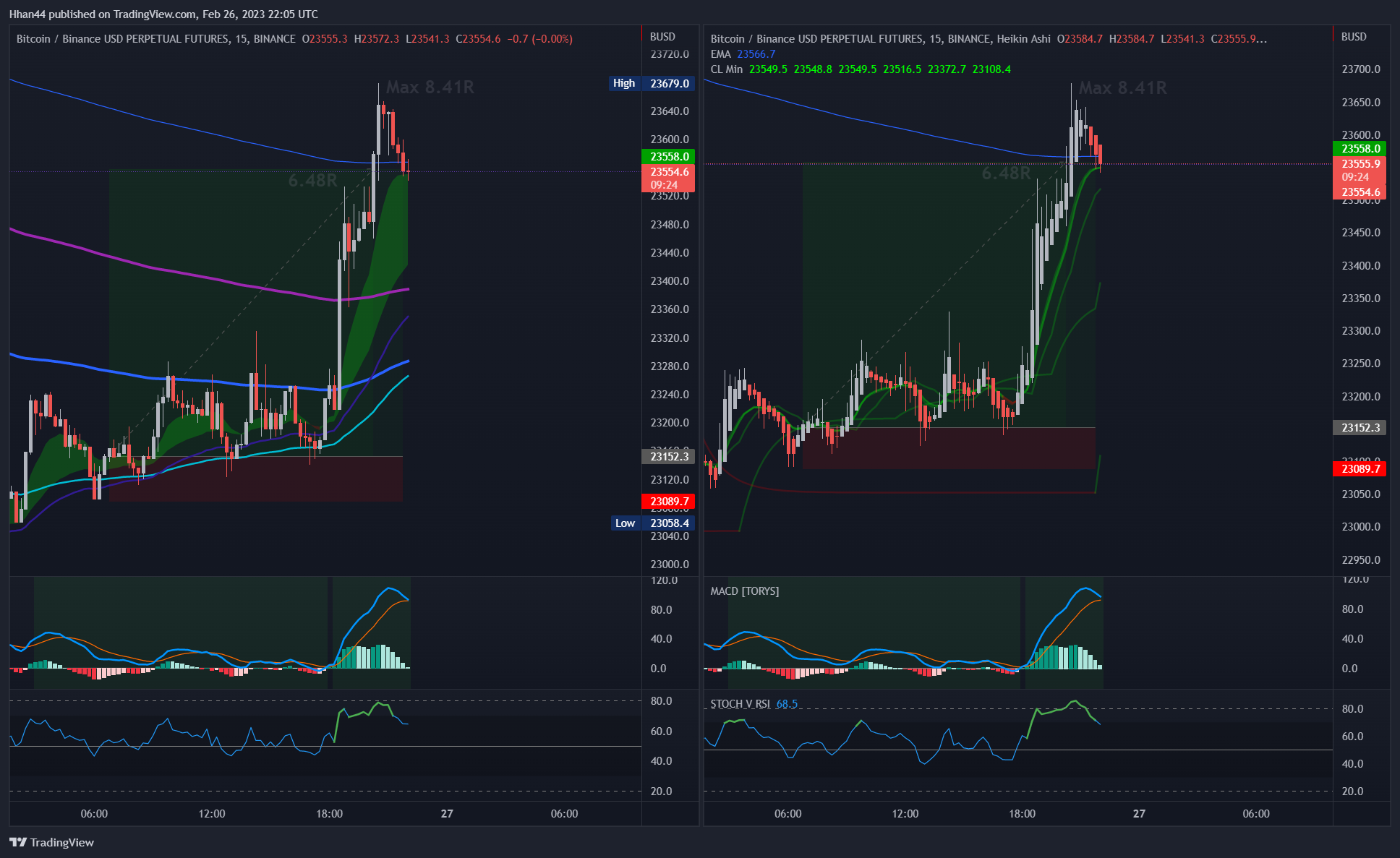
Task: Click the BUSD currency label on right chart
Action: pos(1354,37)
